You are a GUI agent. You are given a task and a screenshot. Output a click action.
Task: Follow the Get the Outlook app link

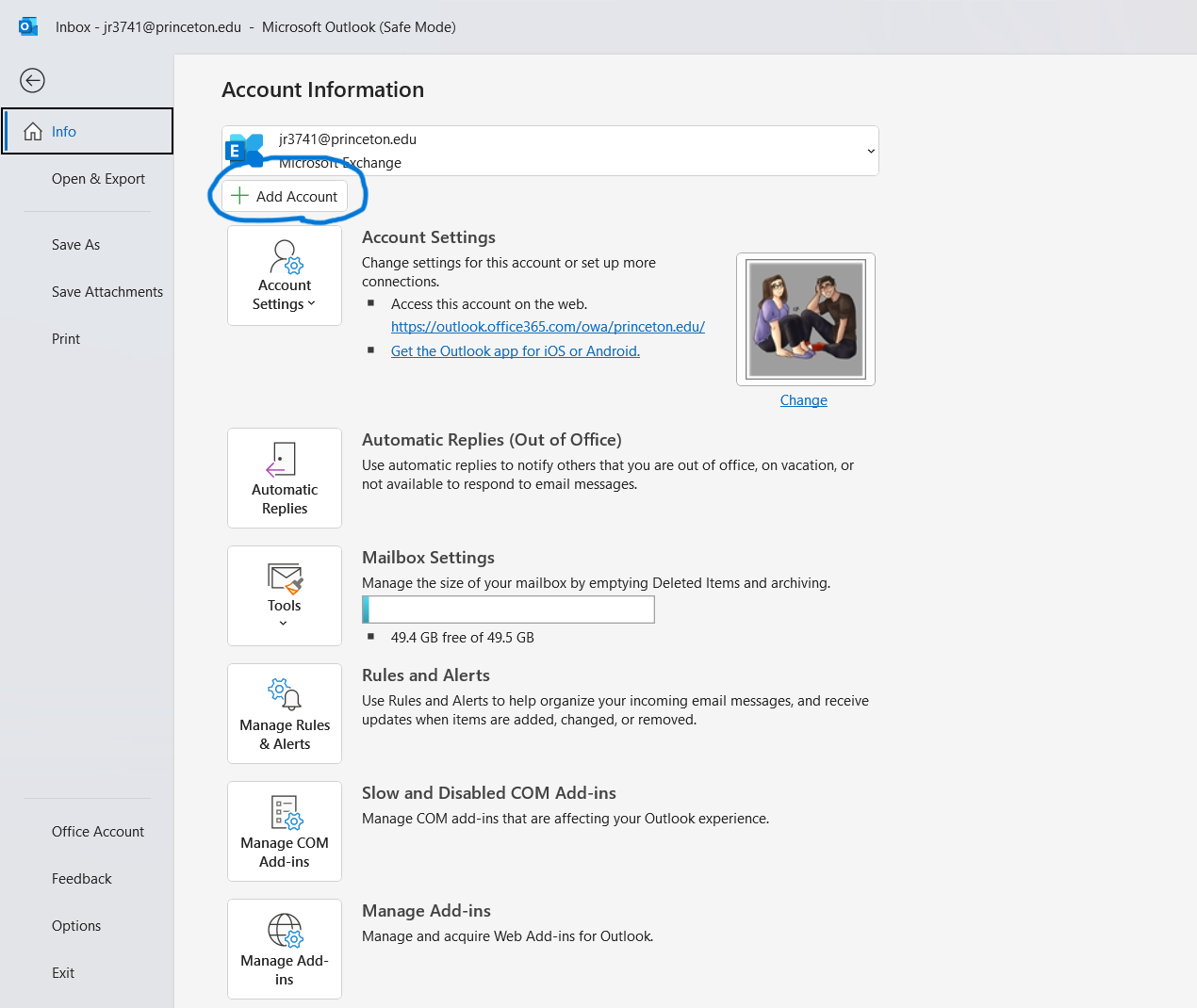[516, 351]
